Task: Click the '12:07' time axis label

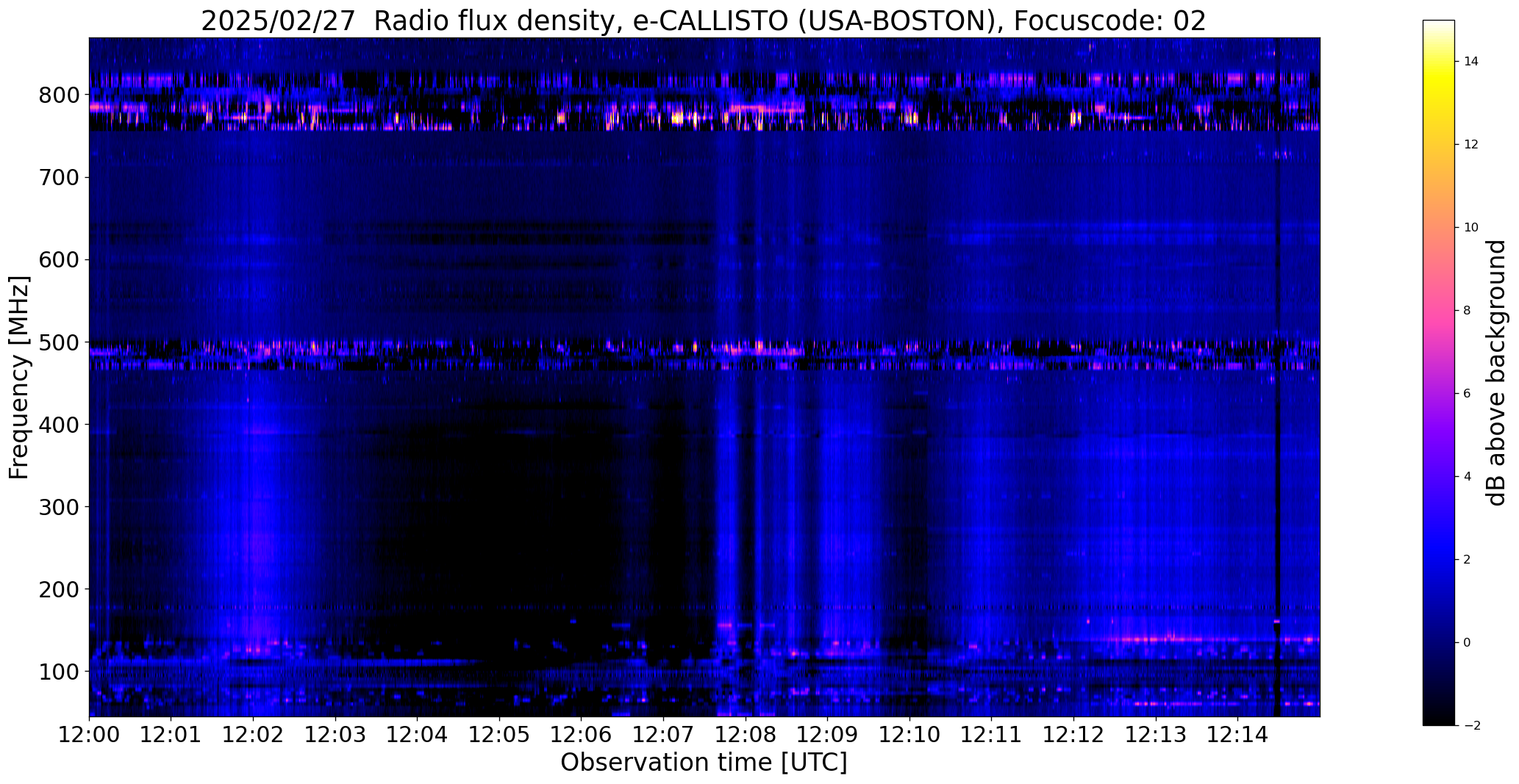Action: pyautogui.click(x=663, y=735)
